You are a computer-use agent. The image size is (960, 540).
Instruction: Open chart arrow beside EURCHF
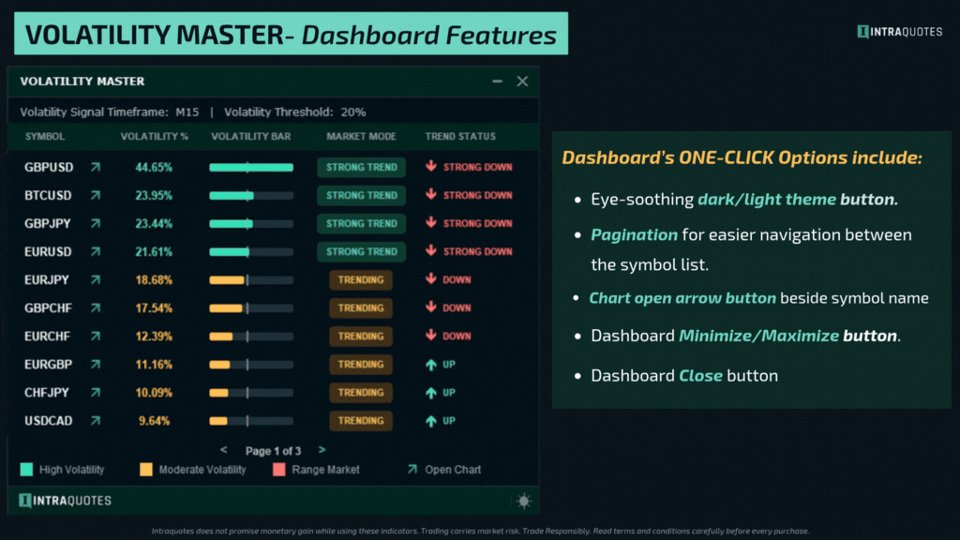pos(96,336)
